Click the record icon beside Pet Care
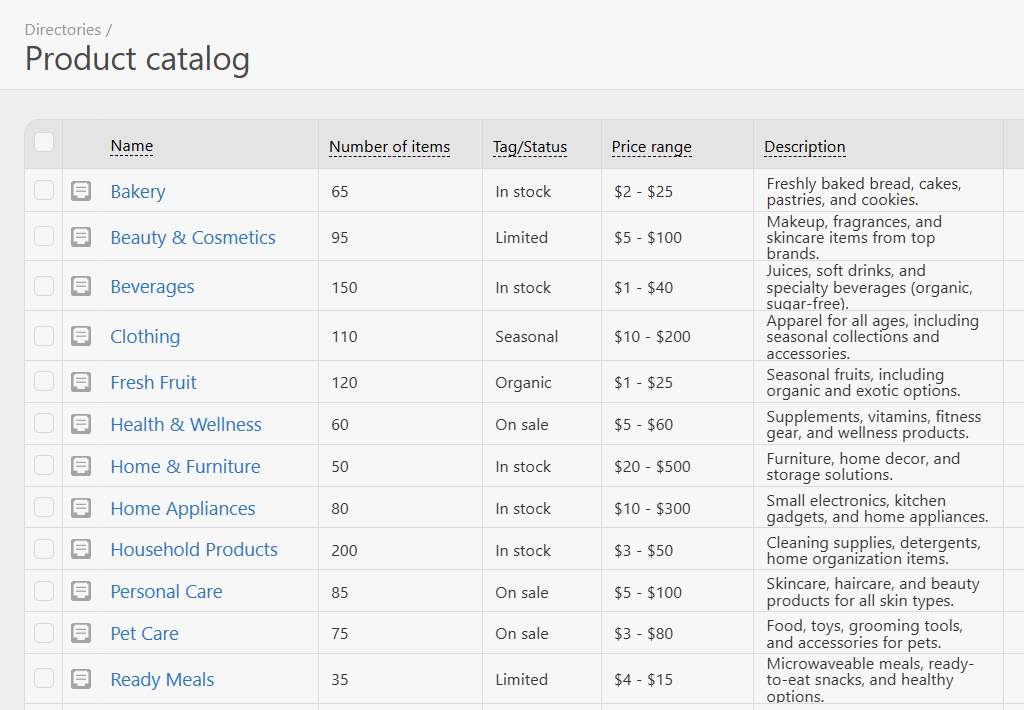Image resolution: width=1024 pixels, height=710 pixels. pyautogui.click(x=81, y=633)
